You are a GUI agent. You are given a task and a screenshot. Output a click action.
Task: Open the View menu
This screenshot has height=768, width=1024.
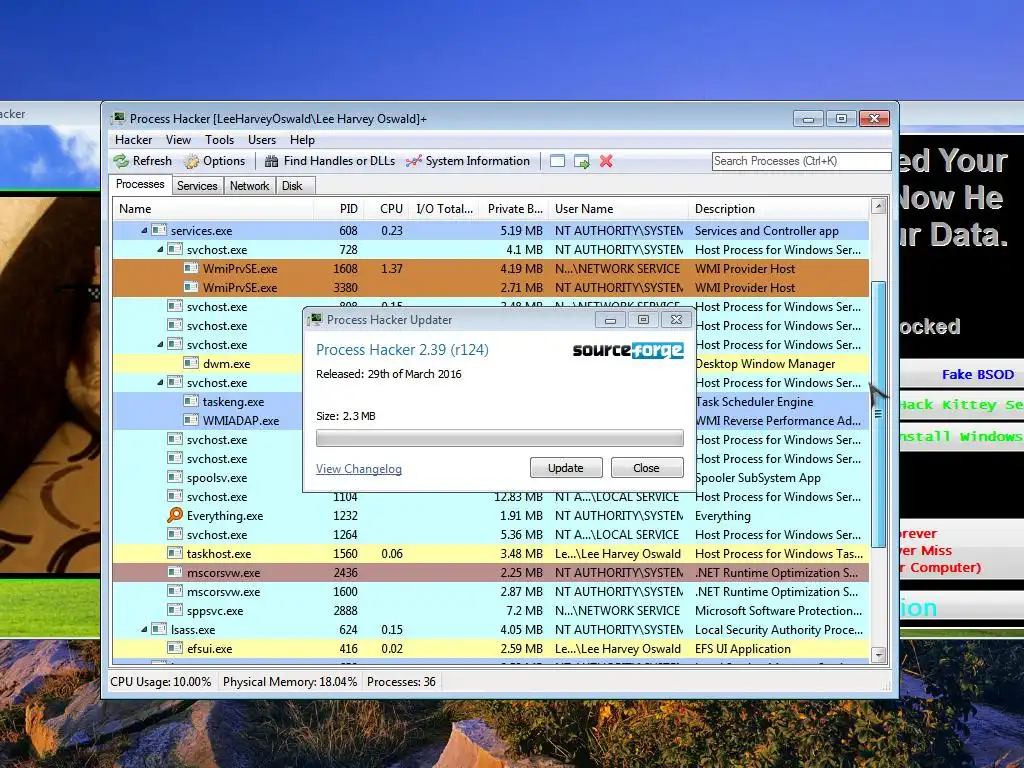(x=178, y=140)
